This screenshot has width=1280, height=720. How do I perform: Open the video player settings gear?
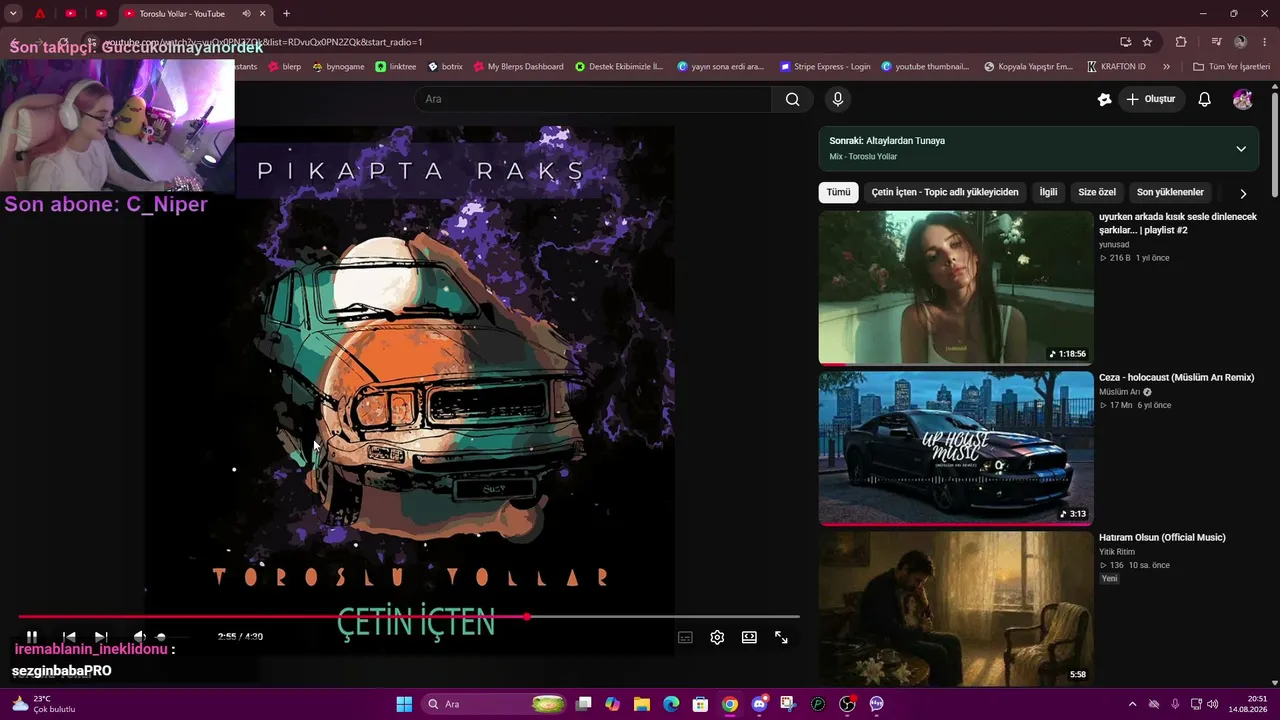point(717,637)
